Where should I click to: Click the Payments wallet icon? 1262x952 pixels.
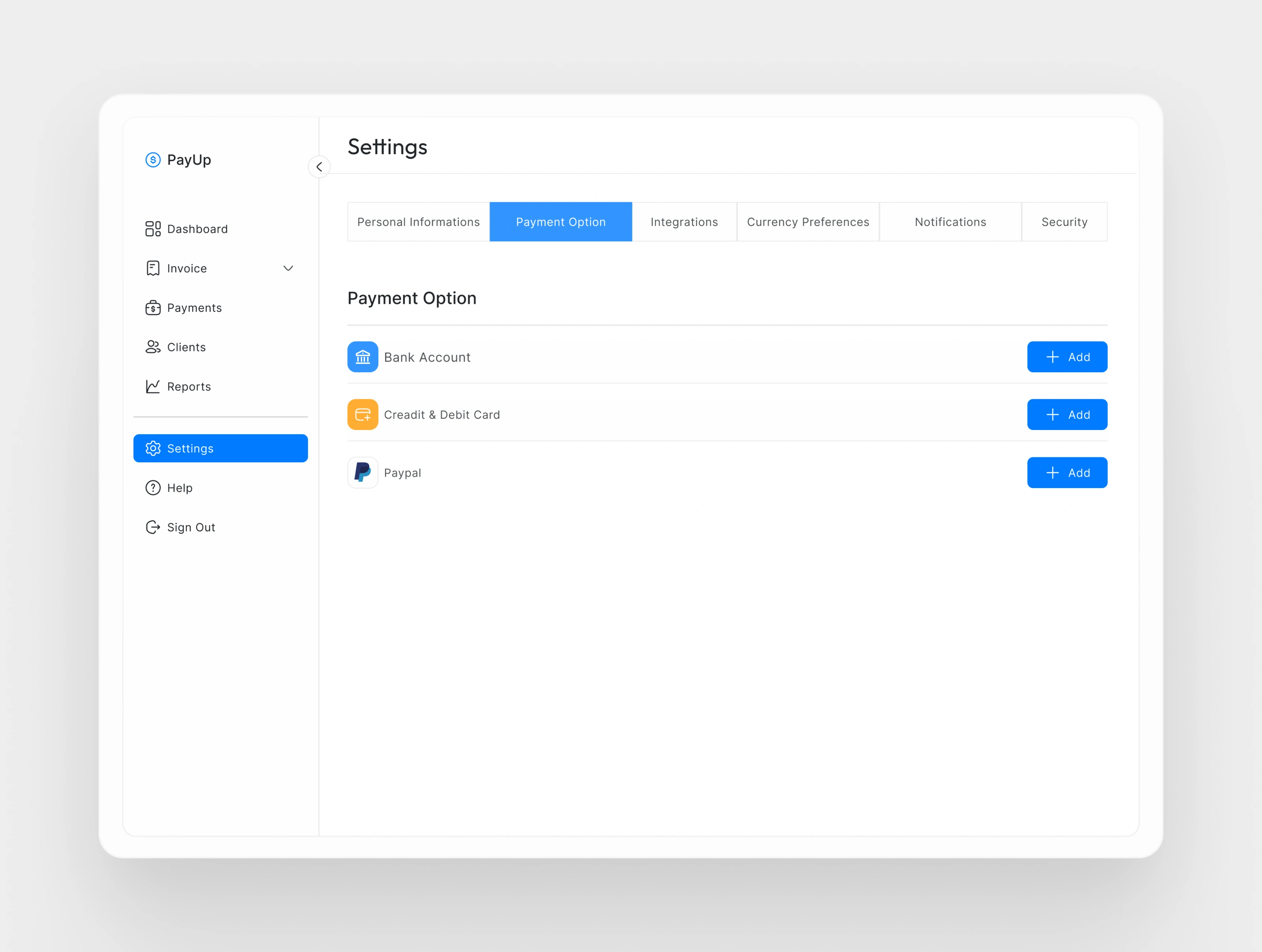(153, 308)
